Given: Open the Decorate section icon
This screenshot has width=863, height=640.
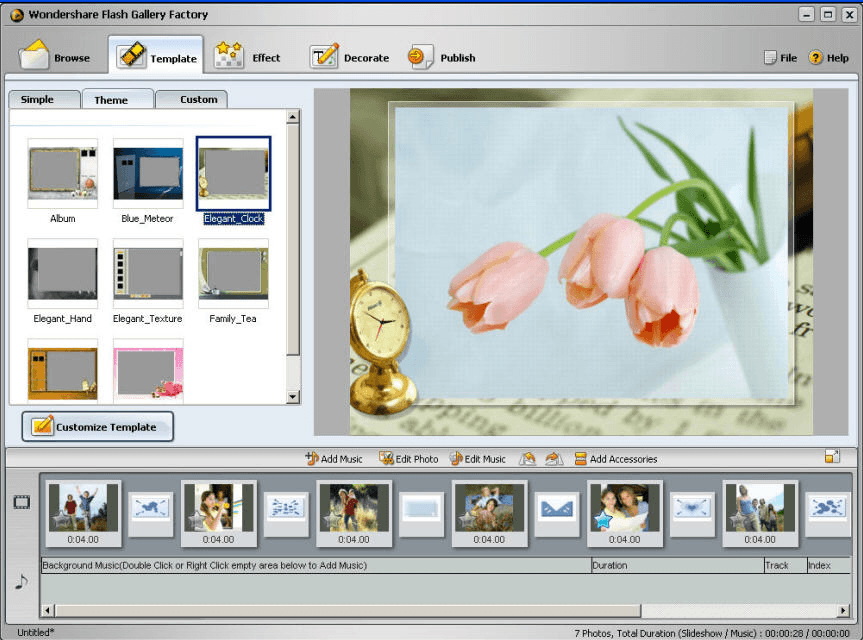Looking at the screenshot, I should click(x=325, y=56).
